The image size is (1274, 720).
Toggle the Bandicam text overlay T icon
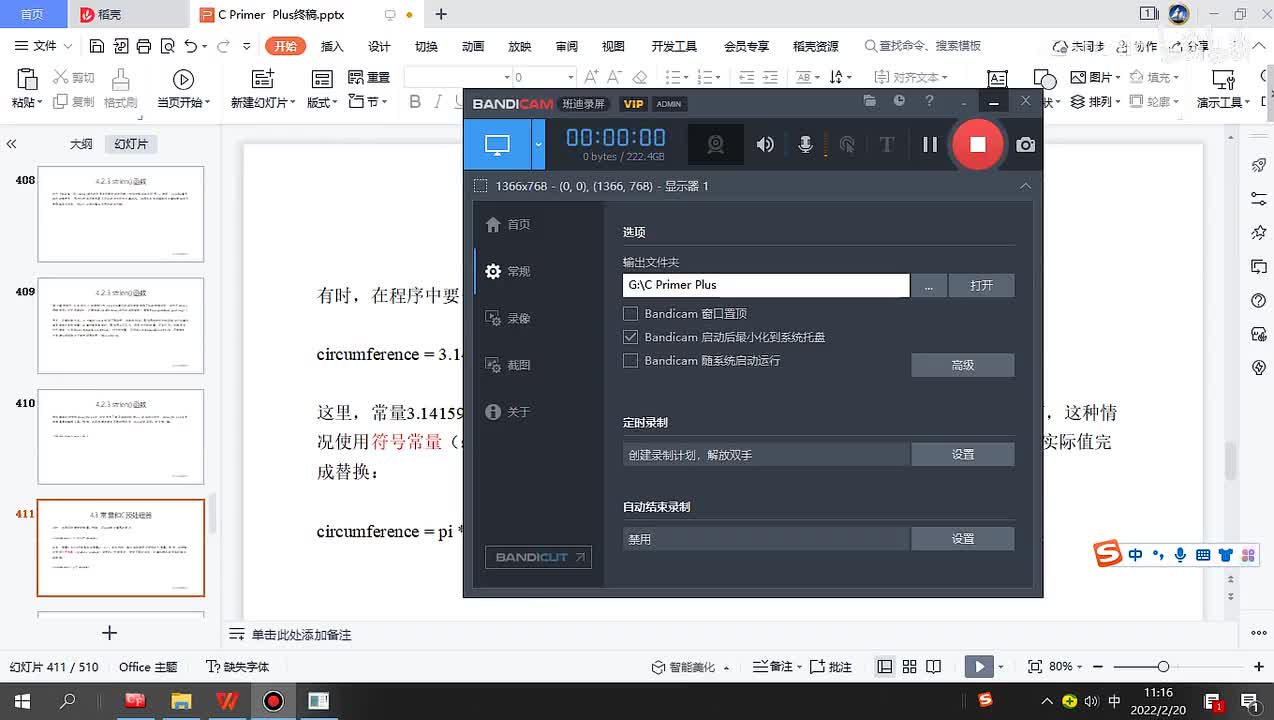pyautogui.click(x=886, y=145)
